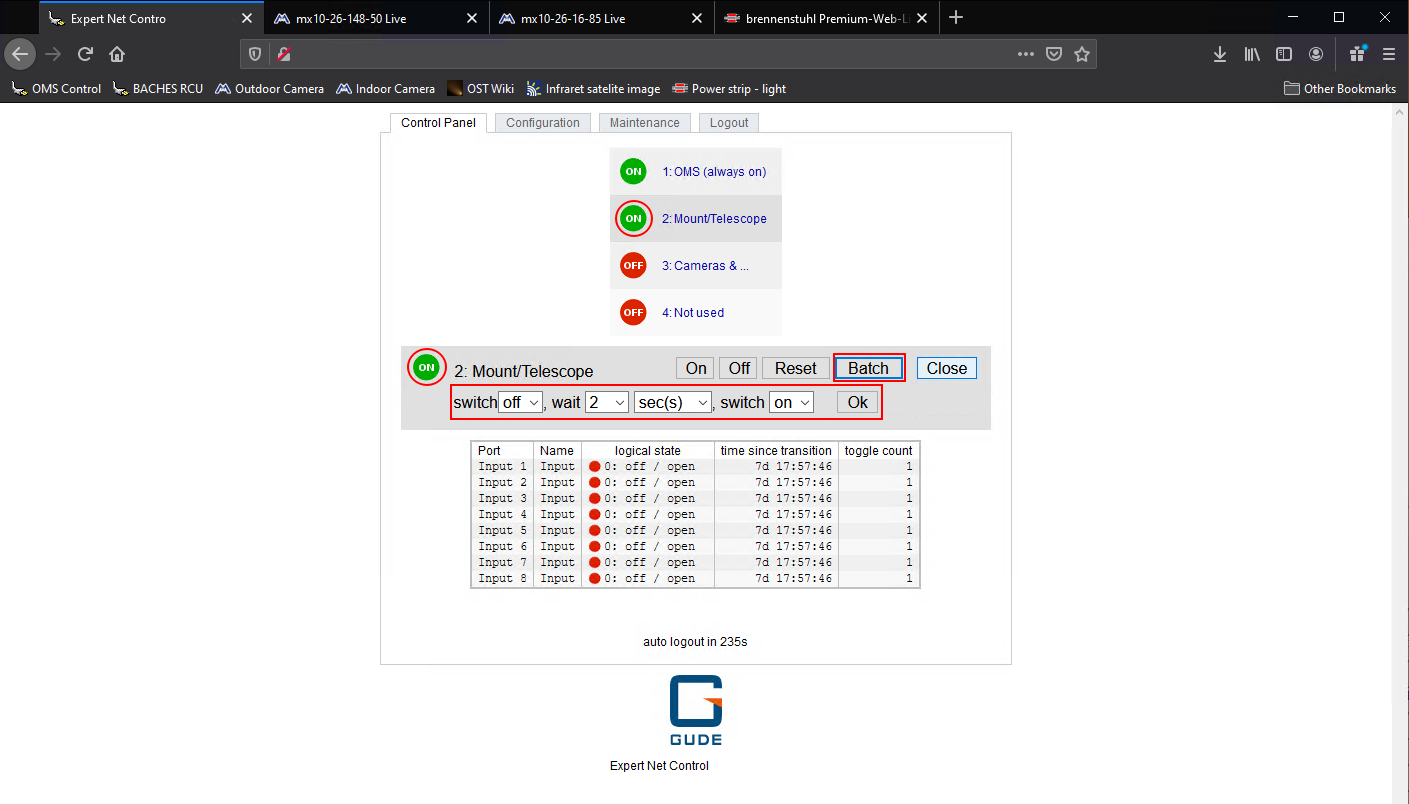
Task: Expand the wait duration number dropdown
Action: [606, 402]
